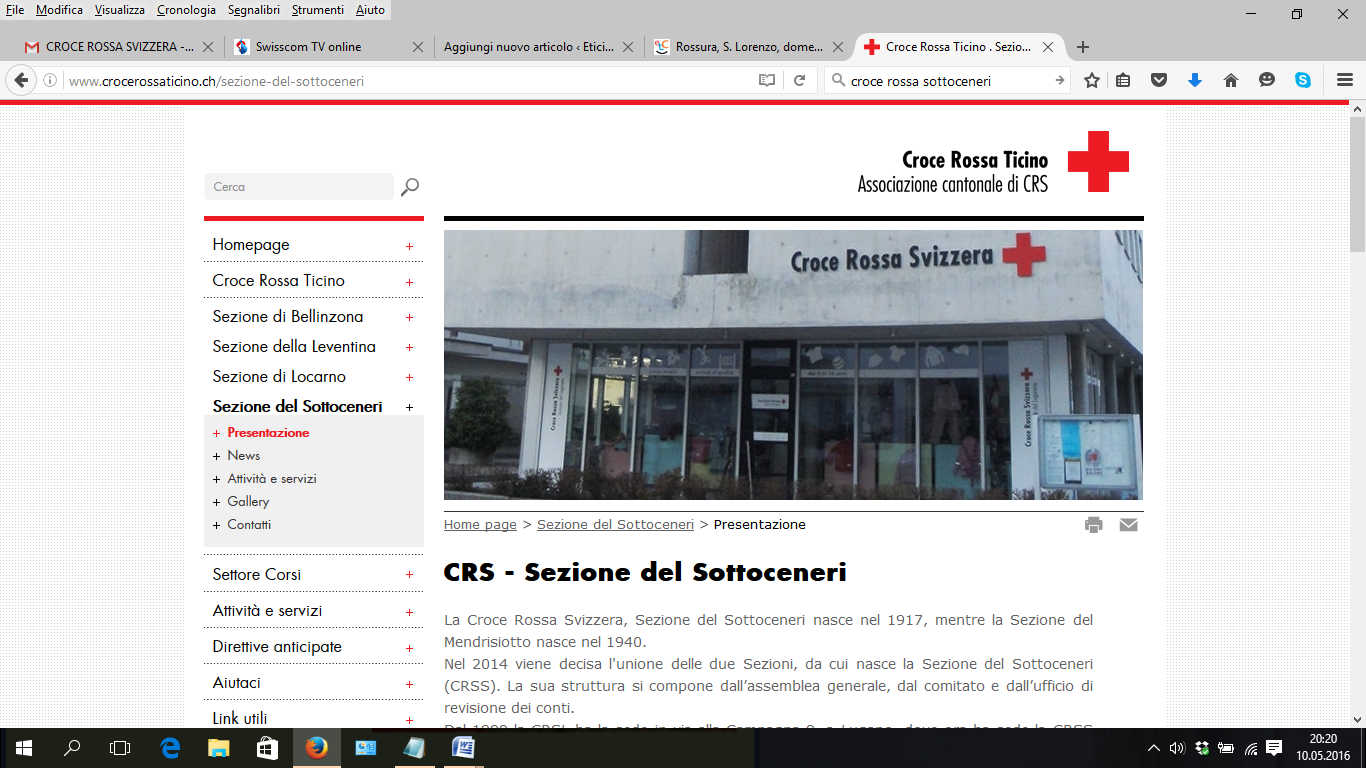This screenshot has width=1366, height=768.
Task: Go back with the browser back arrow
Action: pyautogui.click(x=20, y=81)
